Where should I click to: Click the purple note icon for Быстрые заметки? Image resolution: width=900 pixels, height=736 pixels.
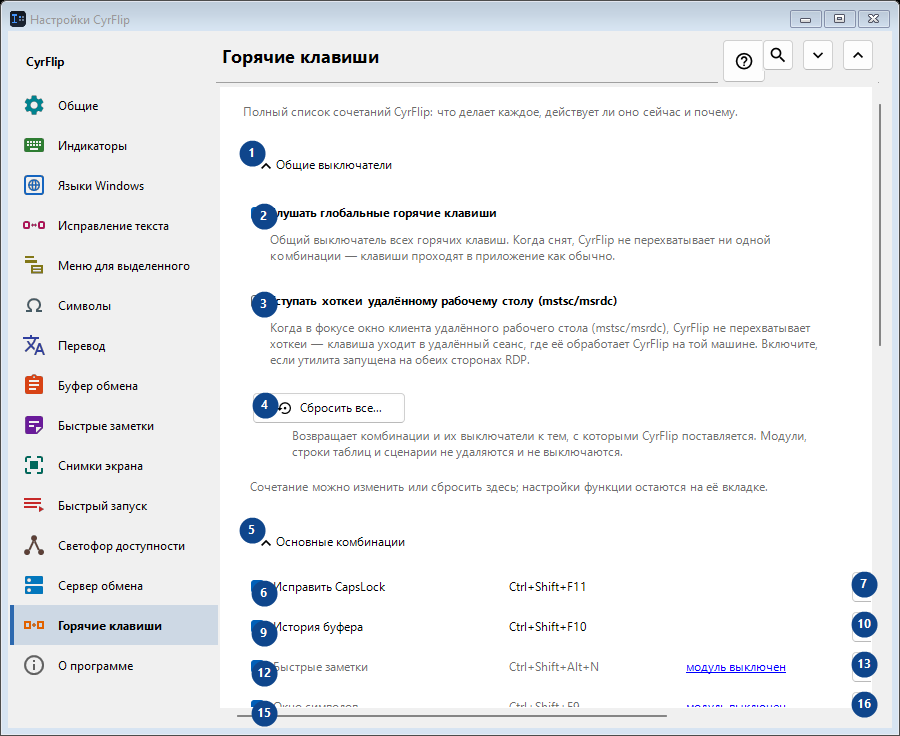point(34,425)
